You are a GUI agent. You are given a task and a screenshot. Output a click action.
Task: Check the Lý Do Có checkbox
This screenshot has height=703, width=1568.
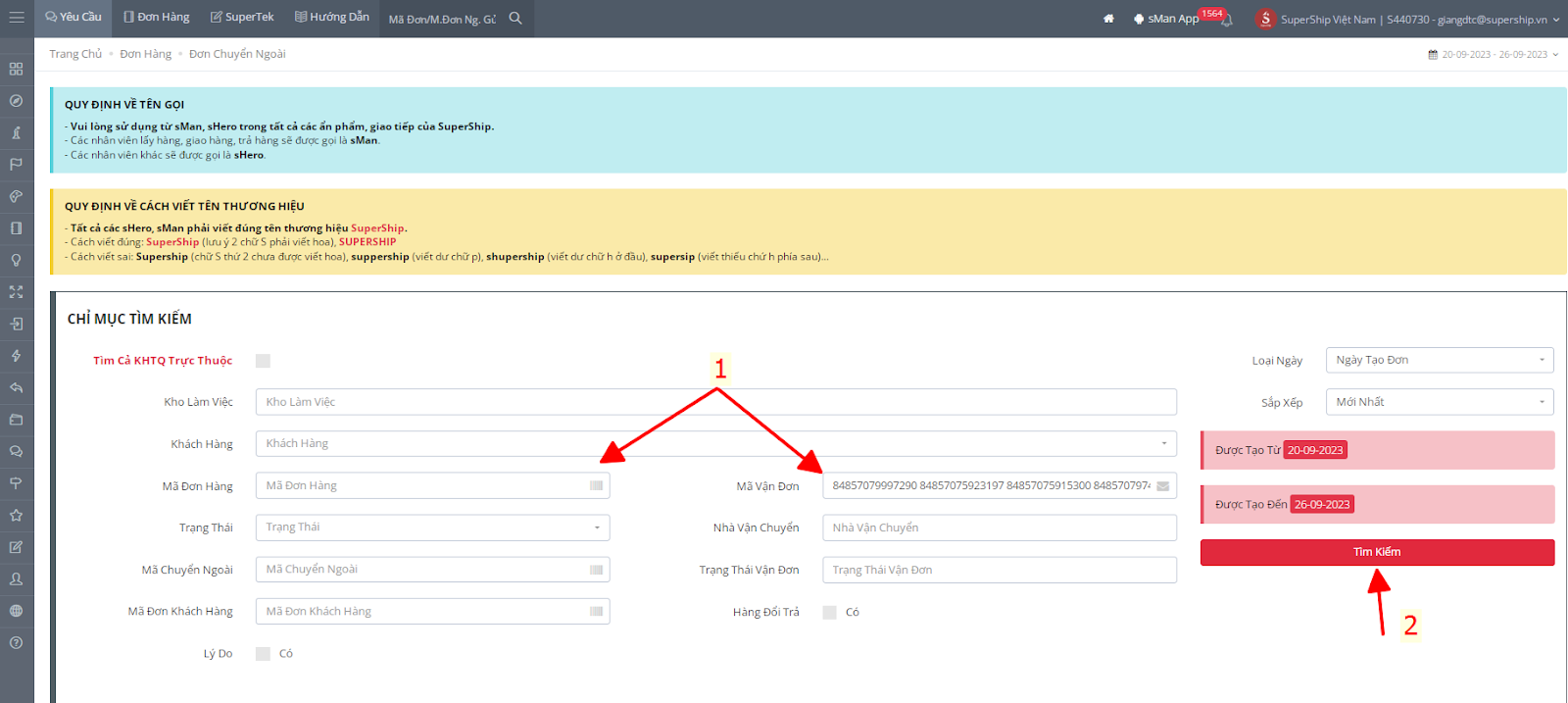tap(263, 654)
